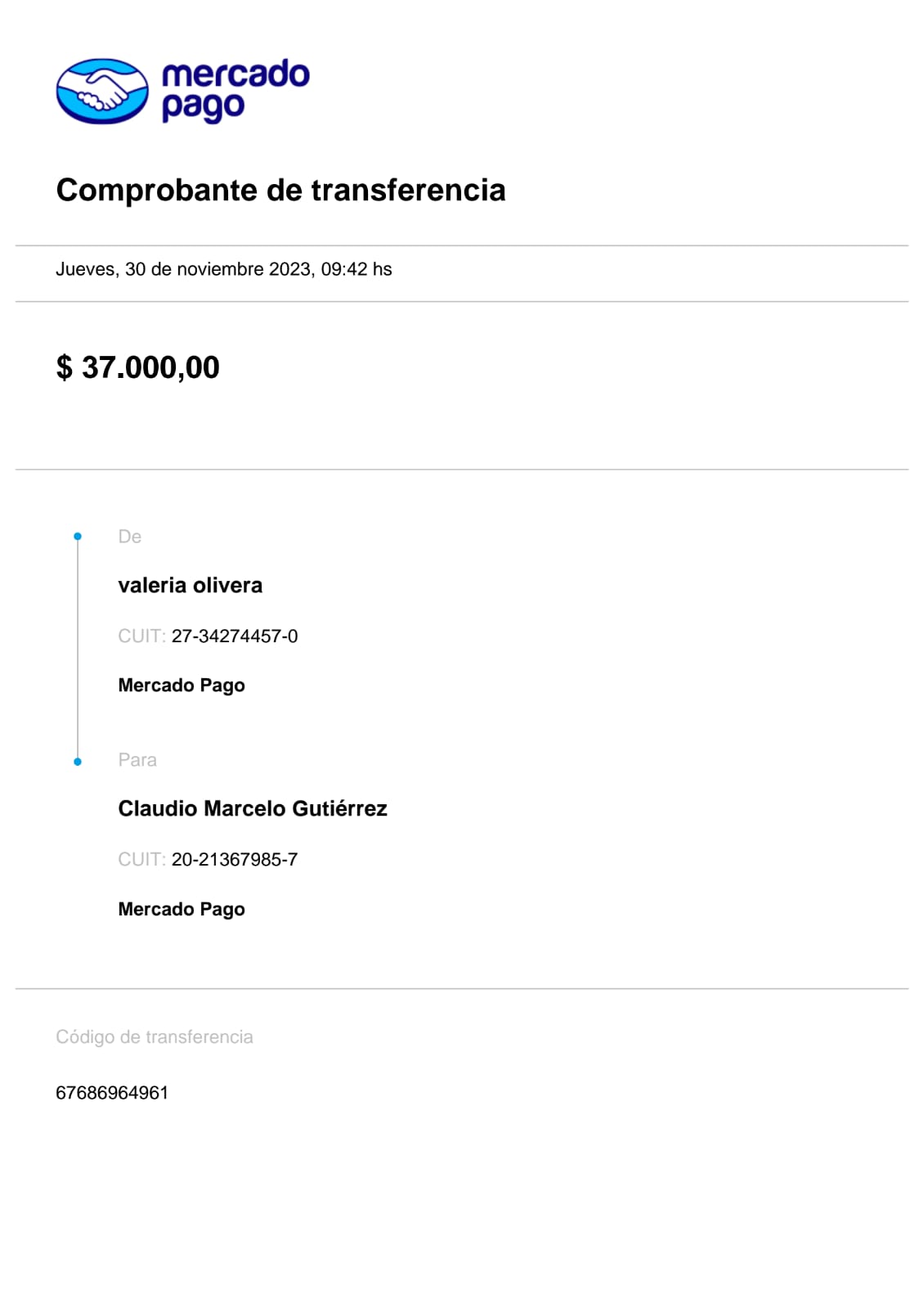This screenshot has height=1309, width=924.
Task: Click recipient CUIT number 20-21367985-7
Action: point(235,860)
